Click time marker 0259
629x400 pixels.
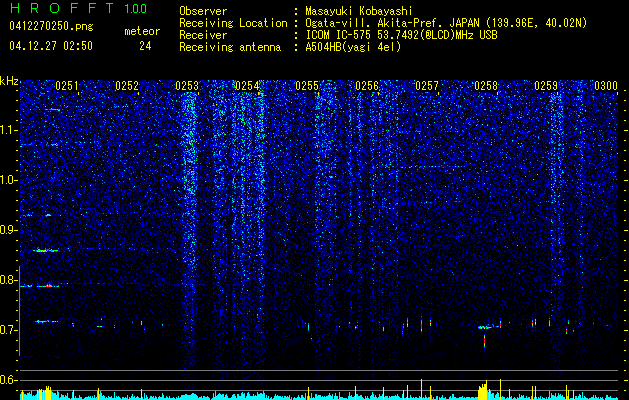coord(546,86)
